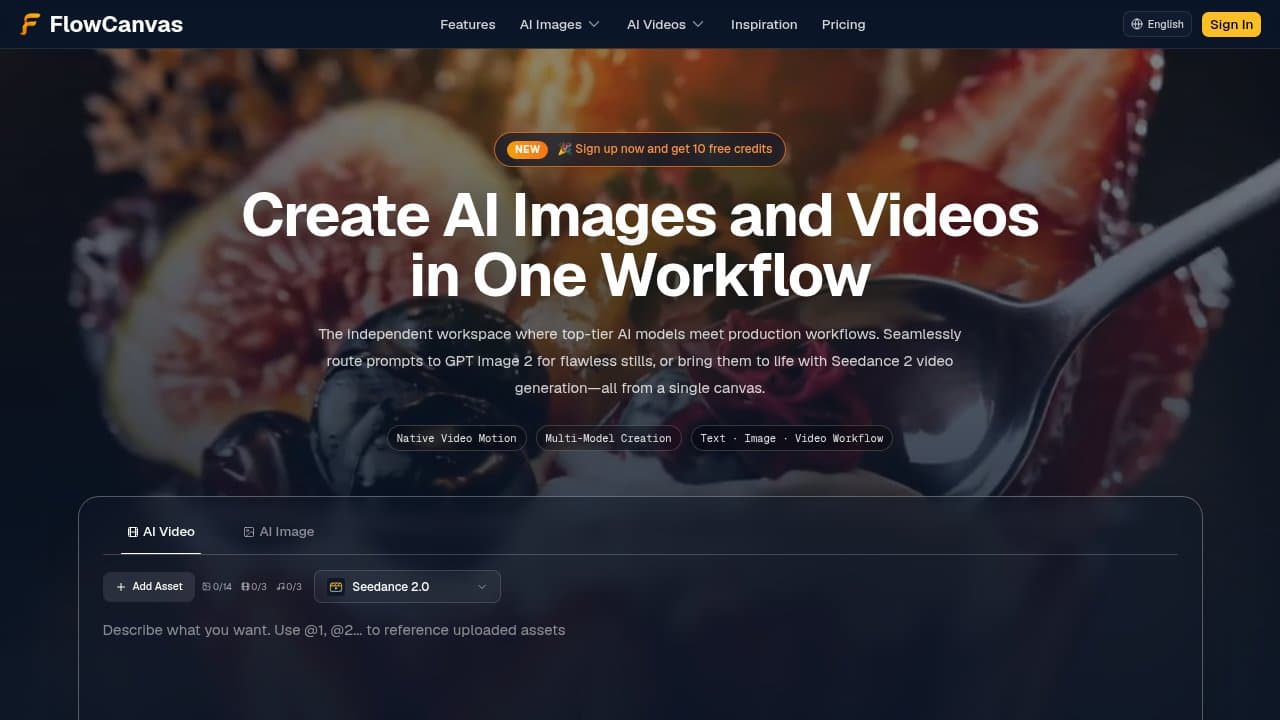Click the FlowCanvas brand name
Viewport: 1280px width, 720px height.
coord(116,24)
